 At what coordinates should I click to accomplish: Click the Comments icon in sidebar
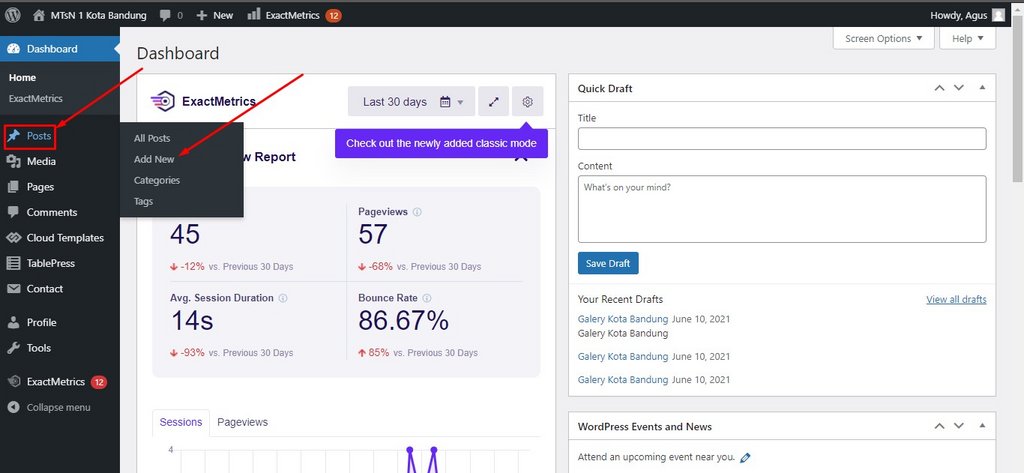click(14, 212)
